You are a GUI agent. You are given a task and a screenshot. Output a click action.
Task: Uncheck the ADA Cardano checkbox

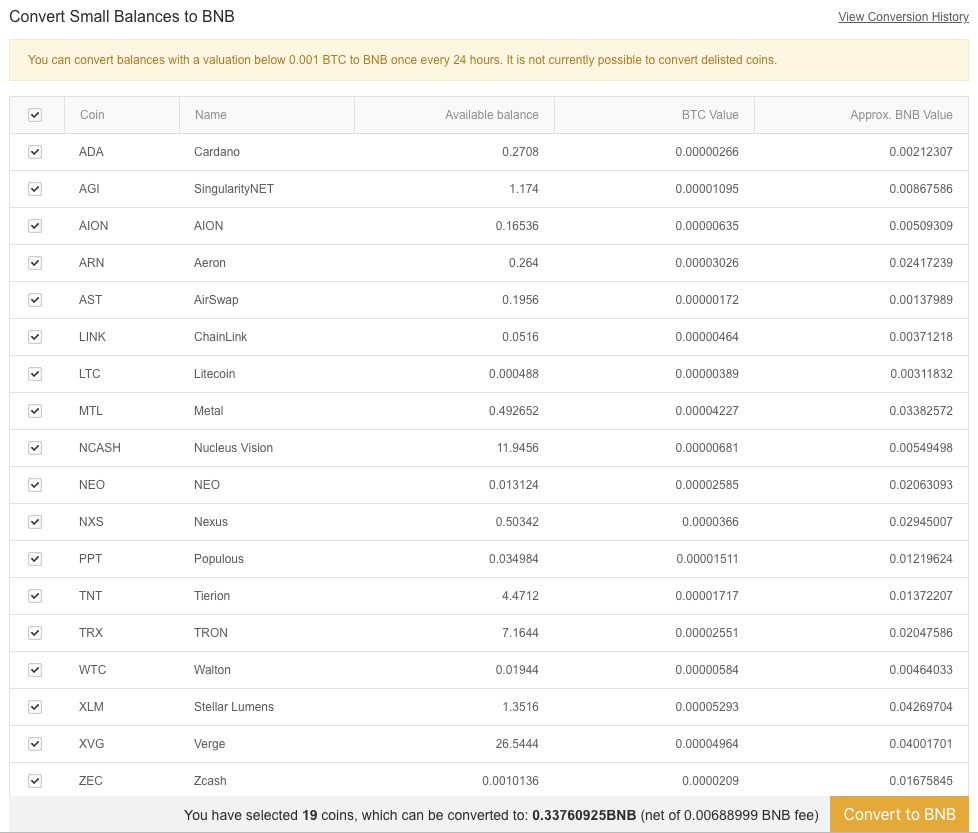[35, 152]
